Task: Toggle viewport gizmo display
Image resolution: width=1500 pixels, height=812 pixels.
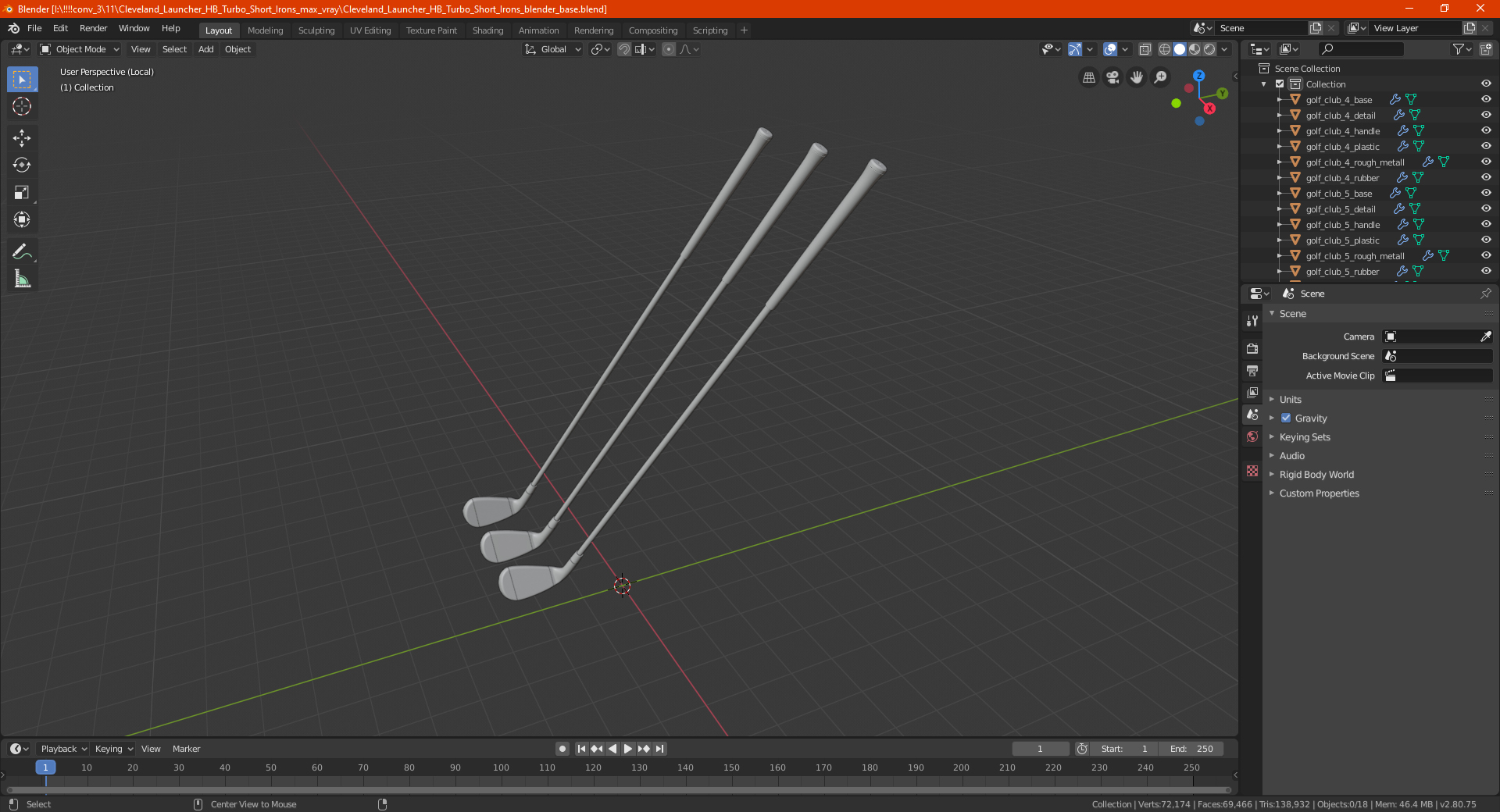Action: (x=1075, y=49)
